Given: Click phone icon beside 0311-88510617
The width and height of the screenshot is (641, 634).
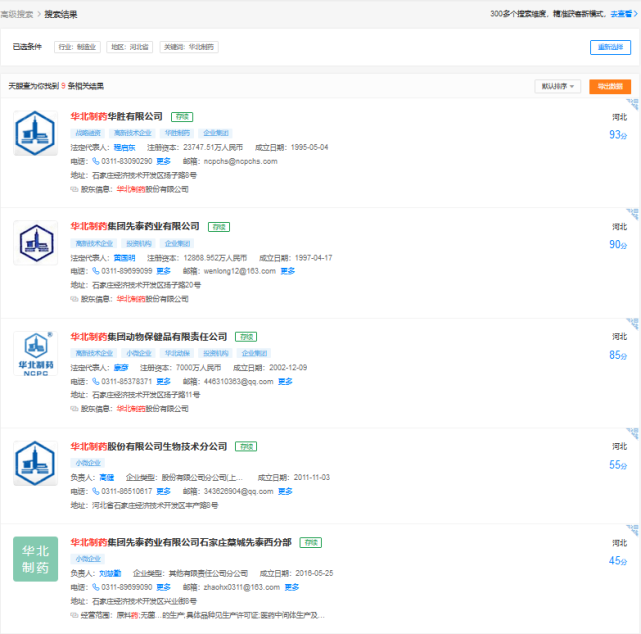Looking at the screenshot, I should [x=96, y=491].
